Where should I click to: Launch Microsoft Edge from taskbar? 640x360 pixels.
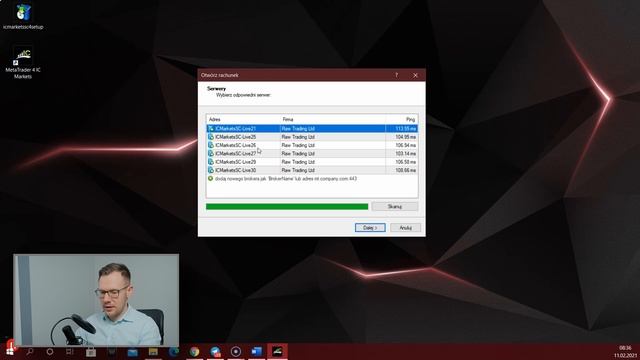point(173,351)
